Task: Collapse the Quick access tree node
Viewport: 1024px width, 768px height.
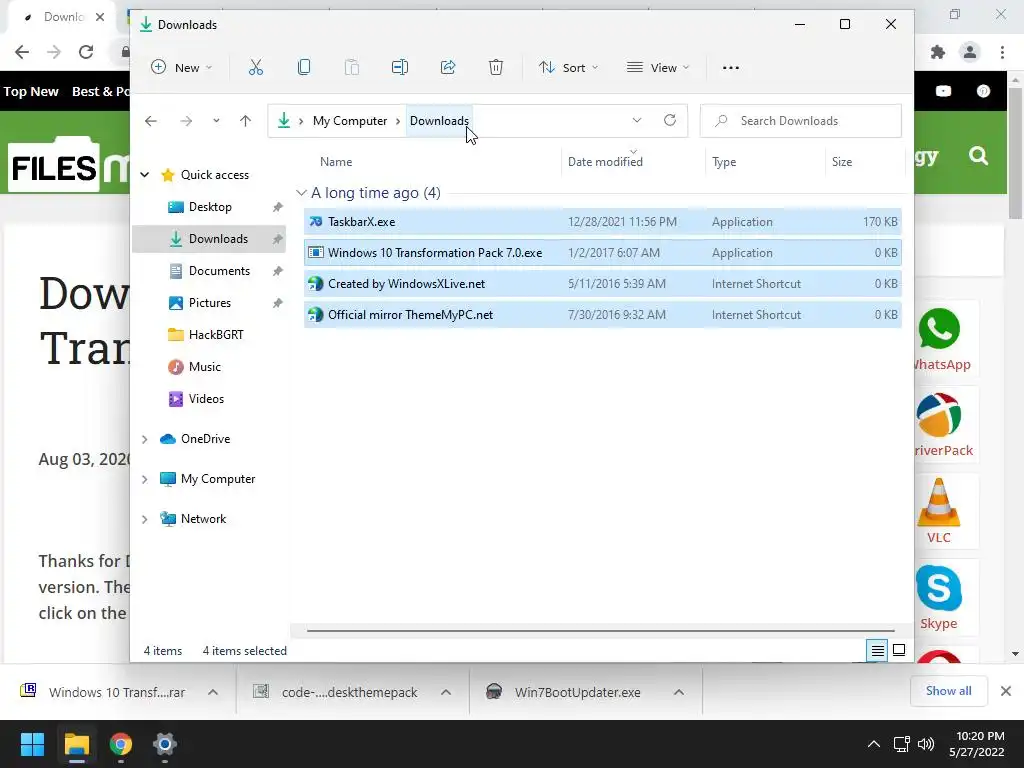Action: coord(145,174)
